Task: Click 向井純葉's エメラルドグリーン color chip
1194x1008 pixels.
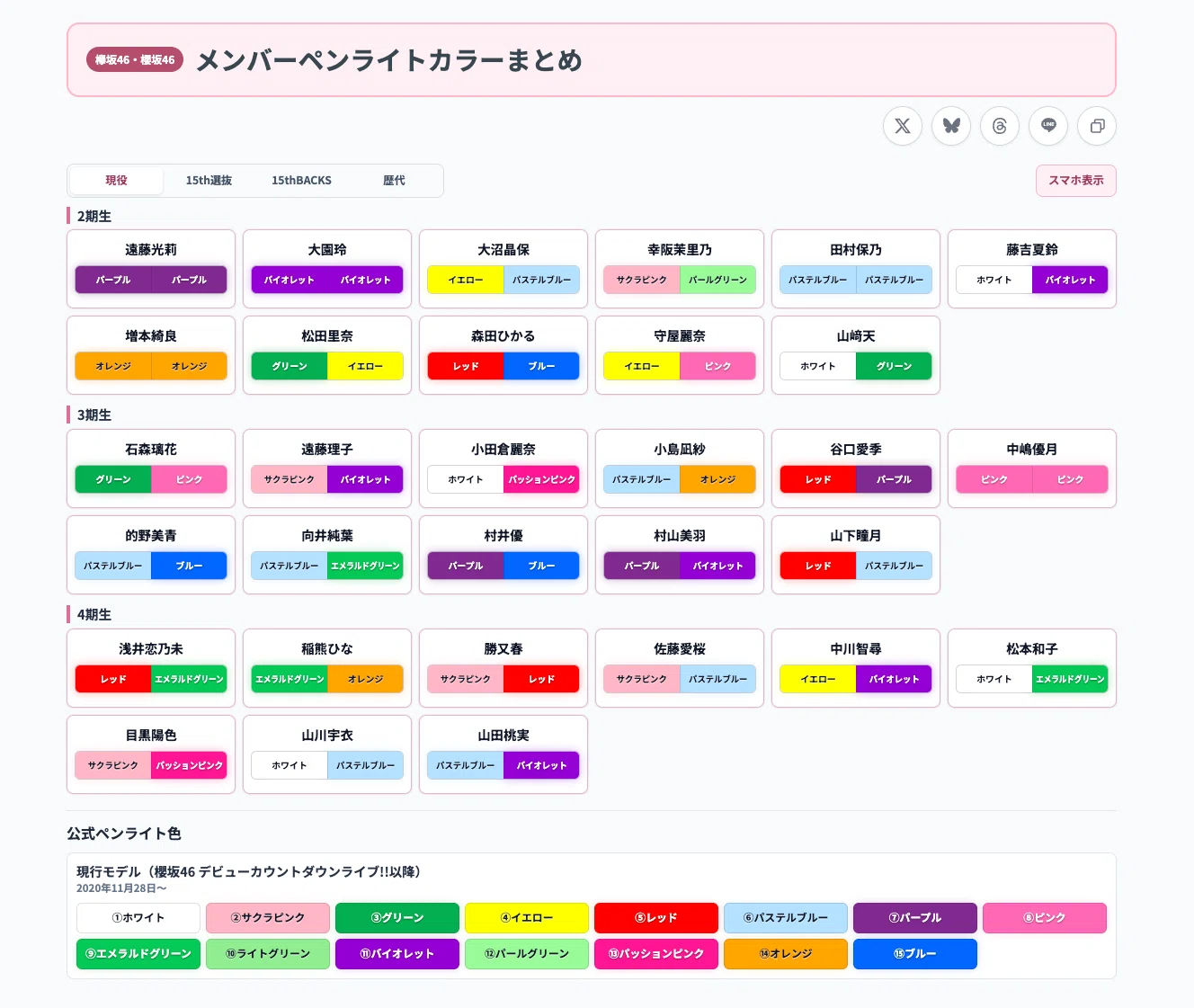Action: click(365, 566)
